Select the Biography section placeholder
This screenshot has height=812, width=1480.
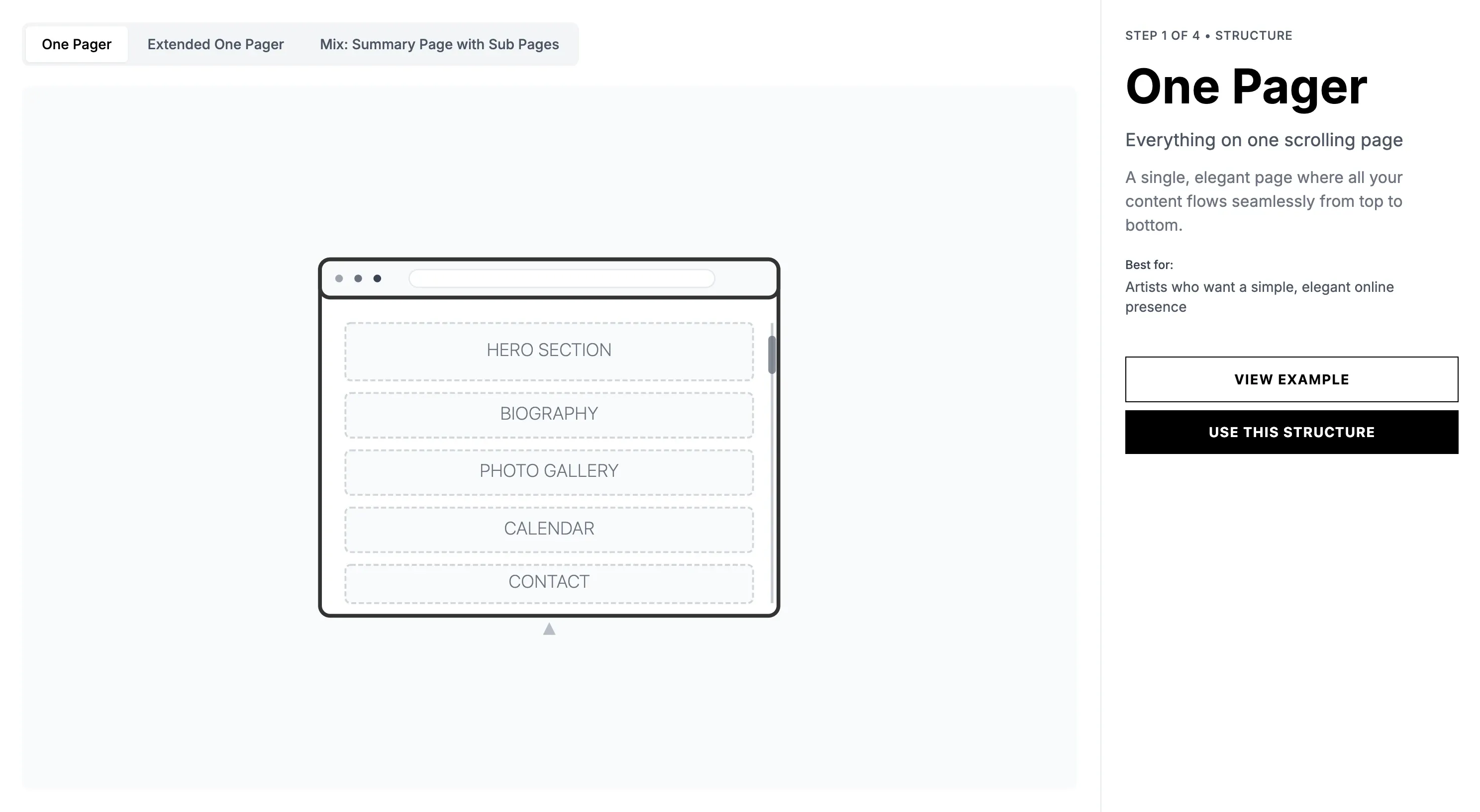pos(549,414)
